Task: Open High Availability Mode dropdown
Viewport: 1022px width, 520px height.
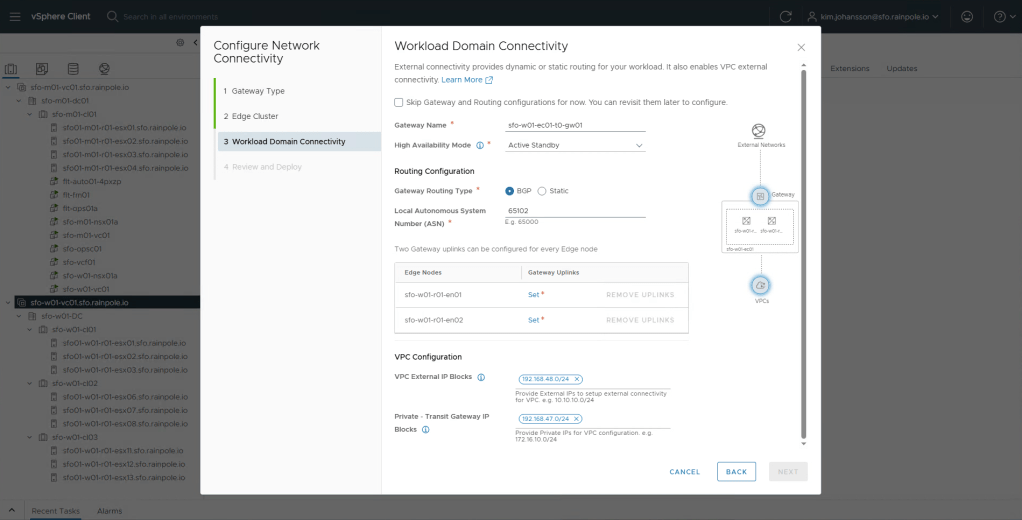Action: (575, 146)
